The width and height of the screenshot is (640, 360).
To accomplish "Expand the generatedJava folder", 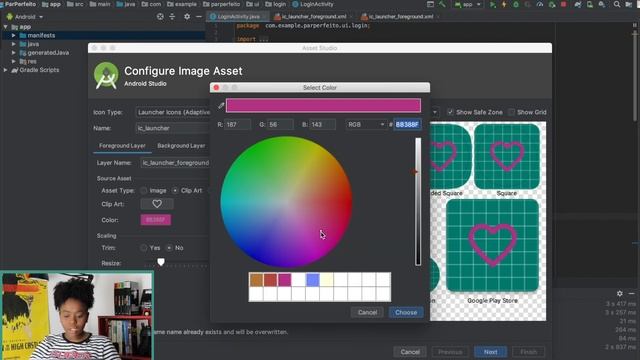I will [x=13, y=53].
